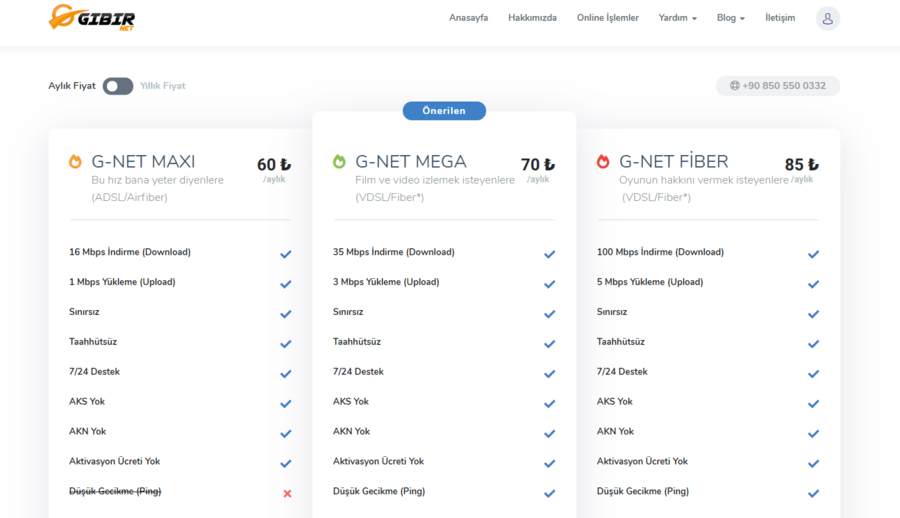Click the 7/24 Destek checkmark in G-NET MEGA
Image resolution: width=900 pixels, height=518 pixels.
549,373
